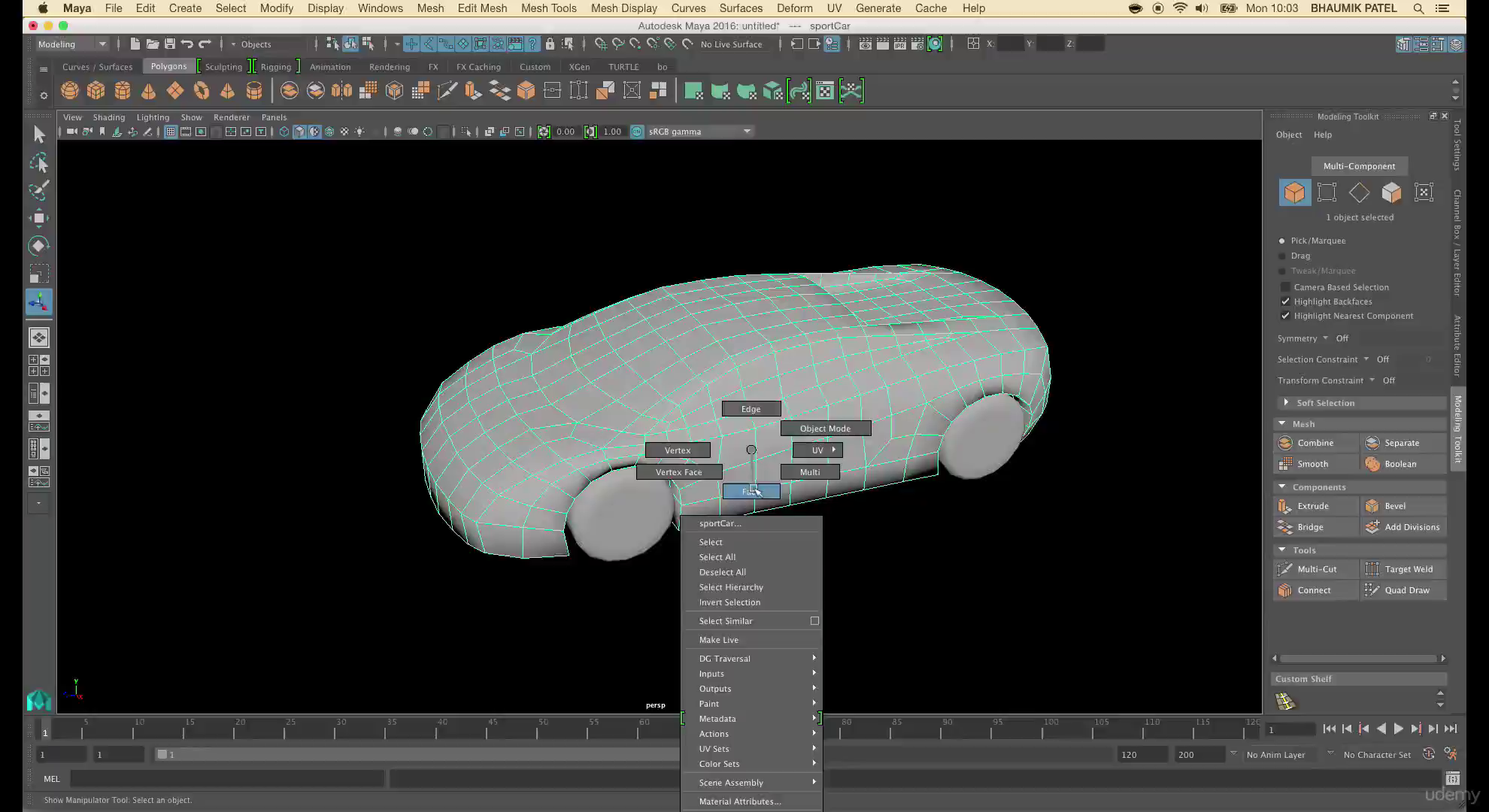
Task: Choose Object Mode in the marking menu
Action: [x=825, y=429]
